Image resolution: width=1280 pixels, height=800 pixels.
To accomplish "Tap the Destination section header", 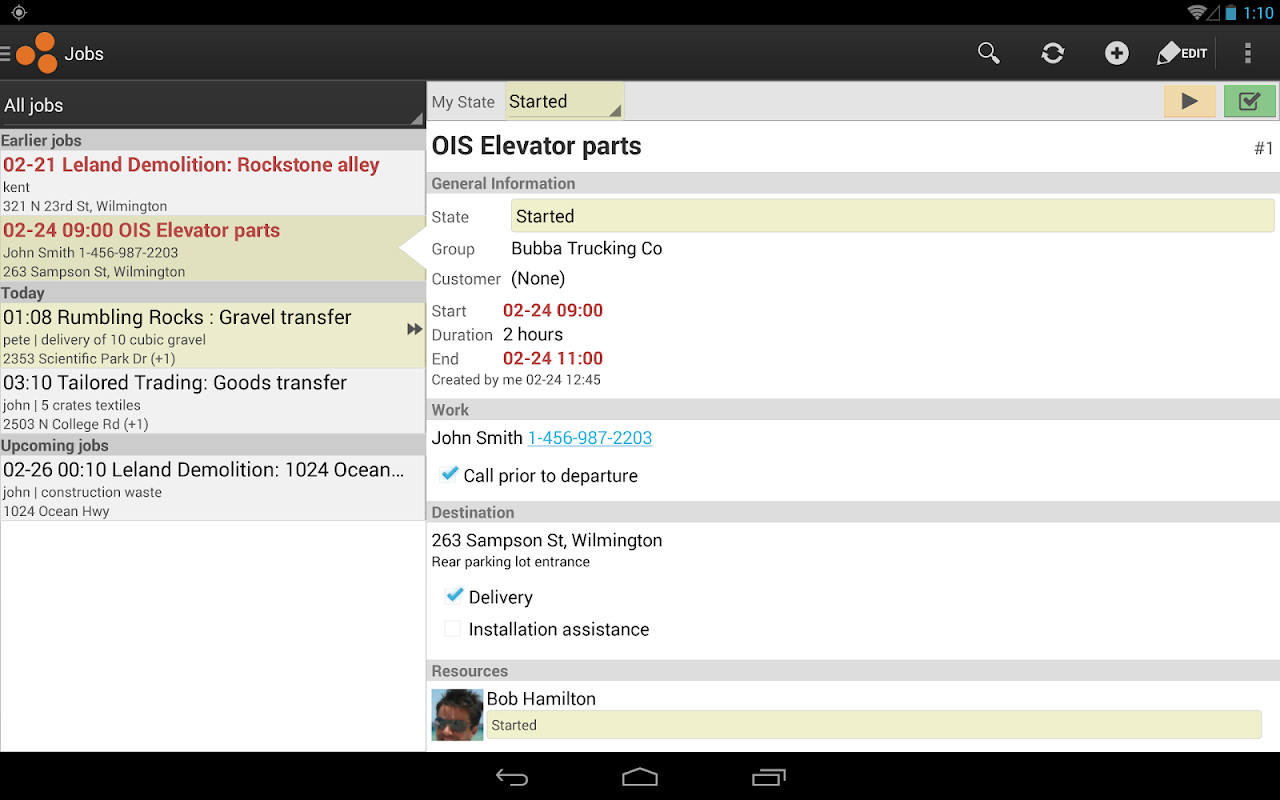I will point(853,512).
